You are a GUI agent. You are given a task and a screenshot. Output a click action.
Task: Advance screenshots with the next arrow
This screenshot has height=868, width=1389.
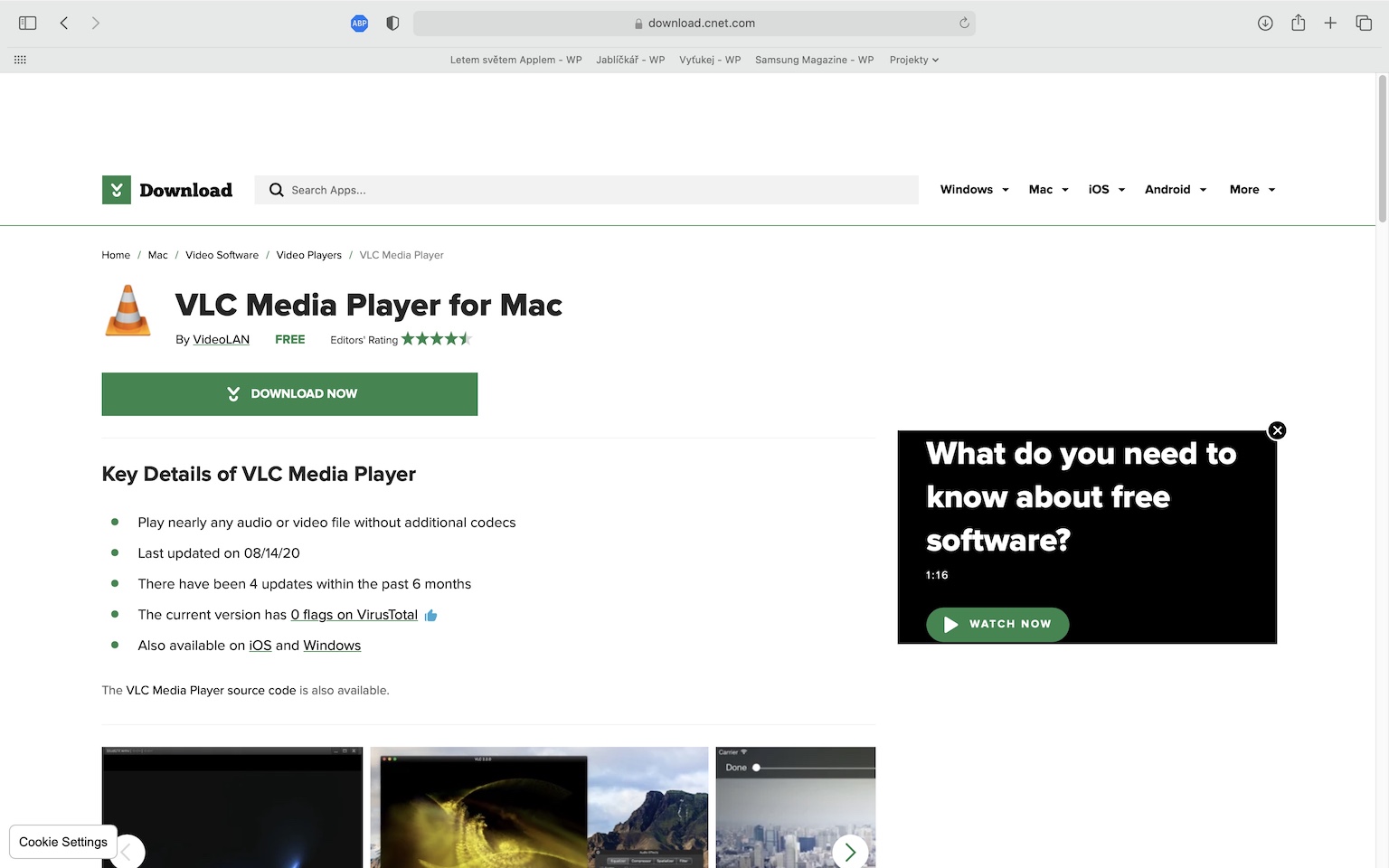click(850, 852)
